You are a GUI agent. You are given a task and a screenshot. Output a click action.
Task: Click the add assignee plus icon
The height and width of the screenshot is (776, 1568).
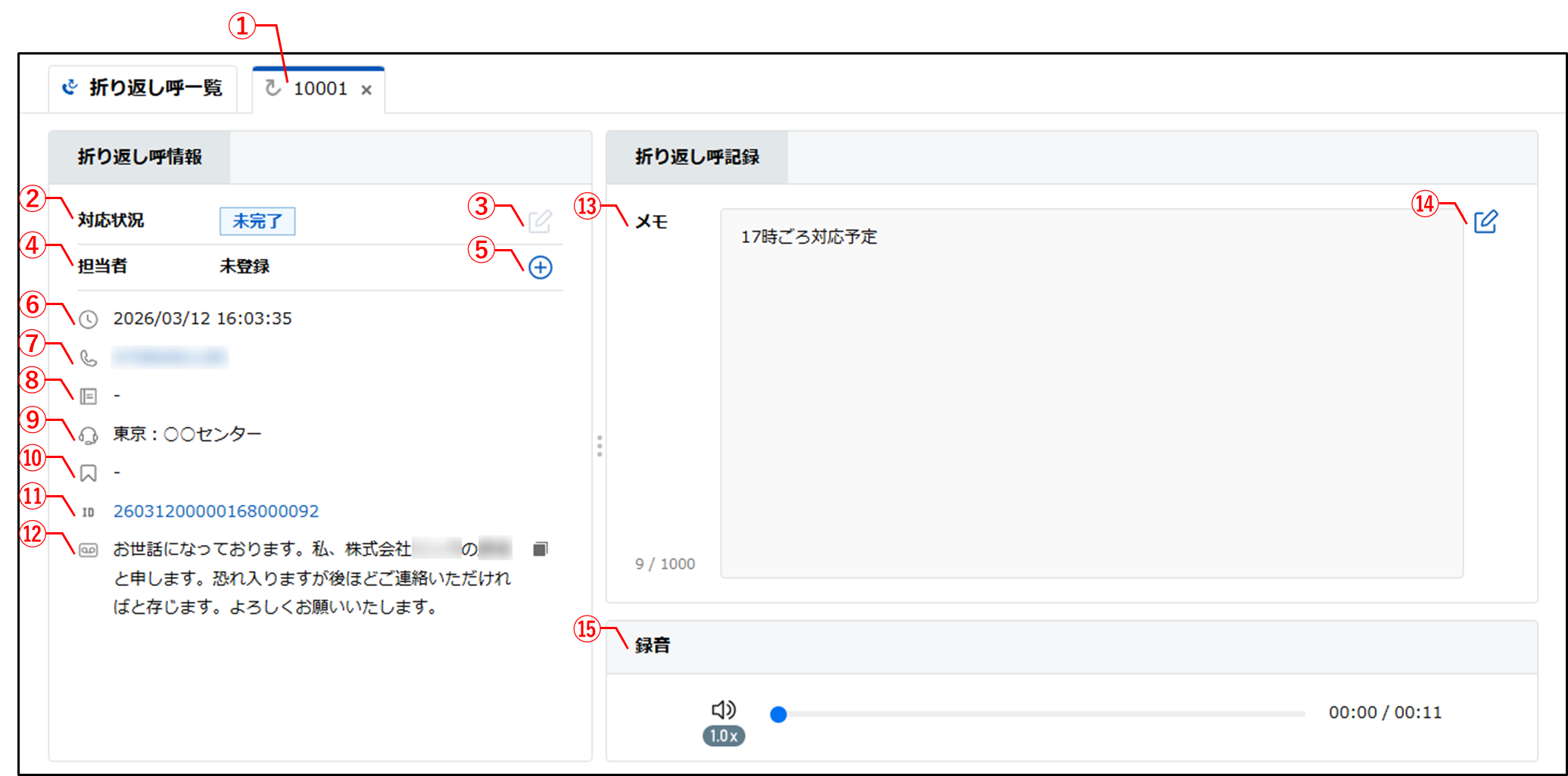click(x=540, y=267)
